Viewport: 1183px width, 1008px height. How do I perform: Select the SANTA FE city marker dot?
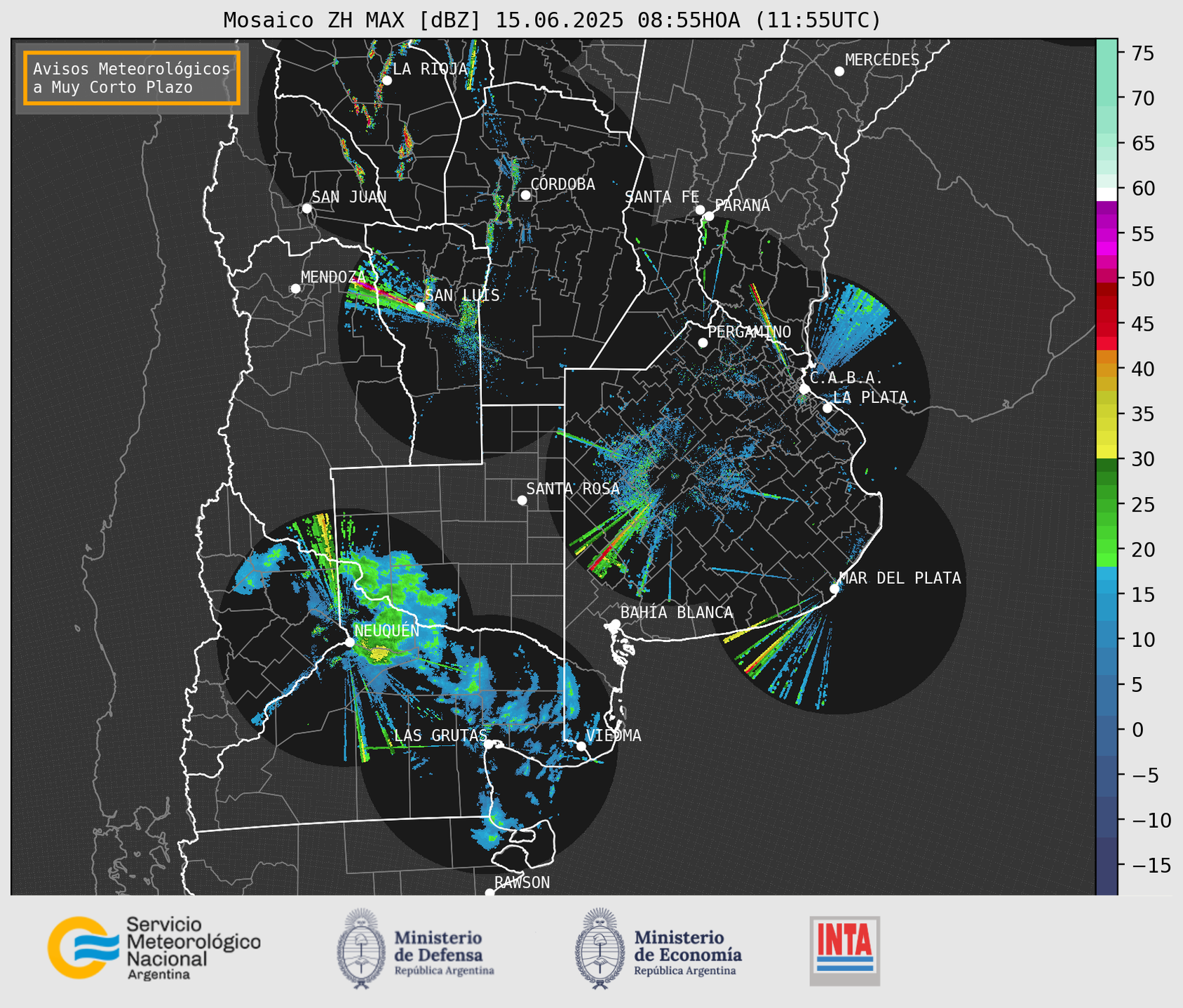tap(700, 210)
